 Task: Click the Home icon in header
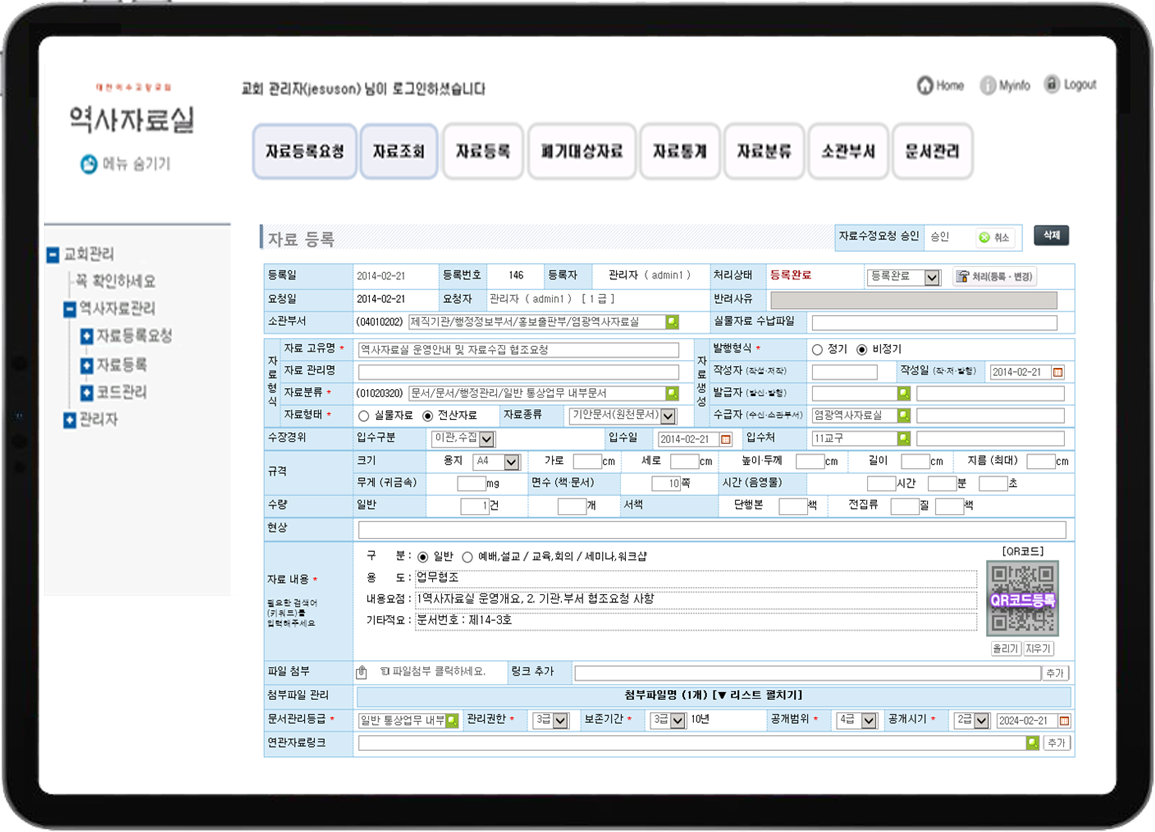coord(925,86)
